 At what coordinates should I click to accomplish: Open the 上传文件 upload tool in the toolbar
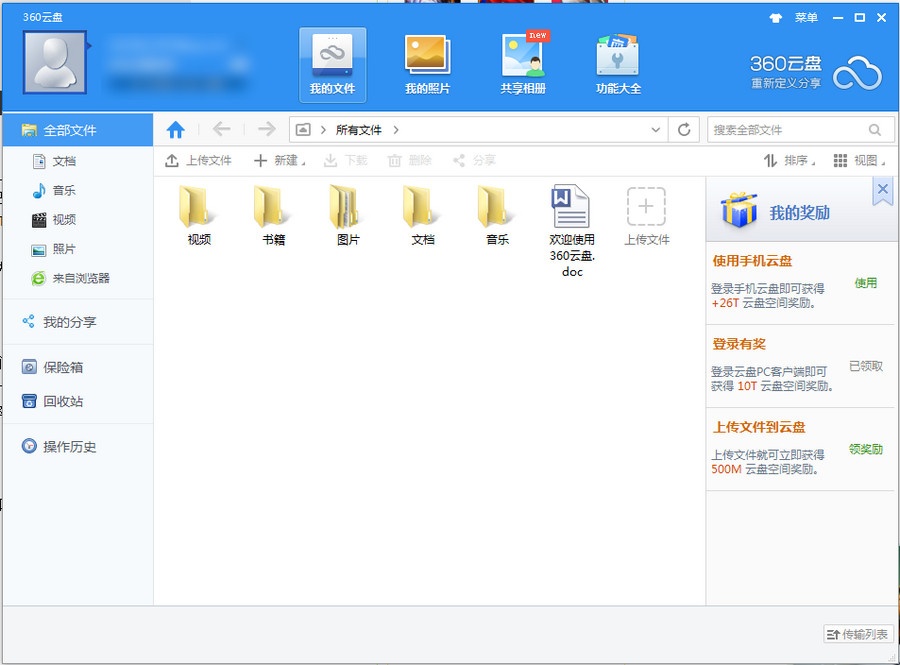pos(198,160)
